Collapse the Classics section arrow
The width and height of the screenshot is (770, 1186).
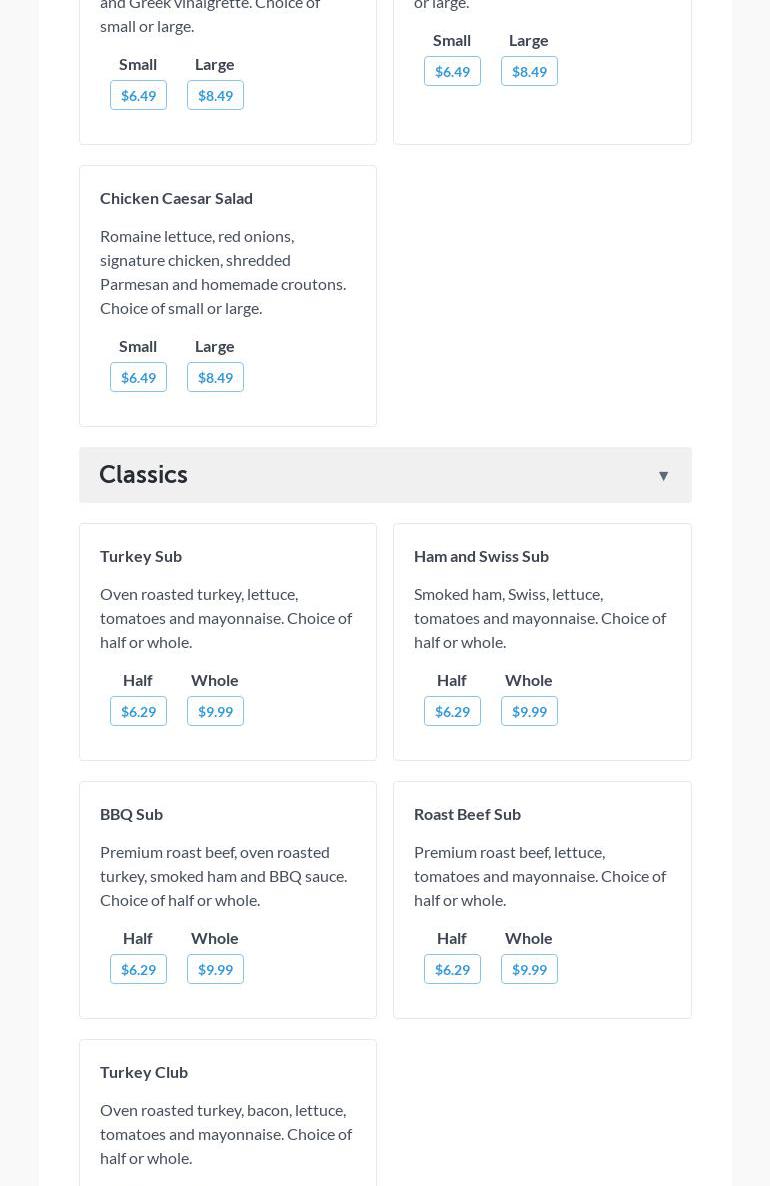coord(663,476)
